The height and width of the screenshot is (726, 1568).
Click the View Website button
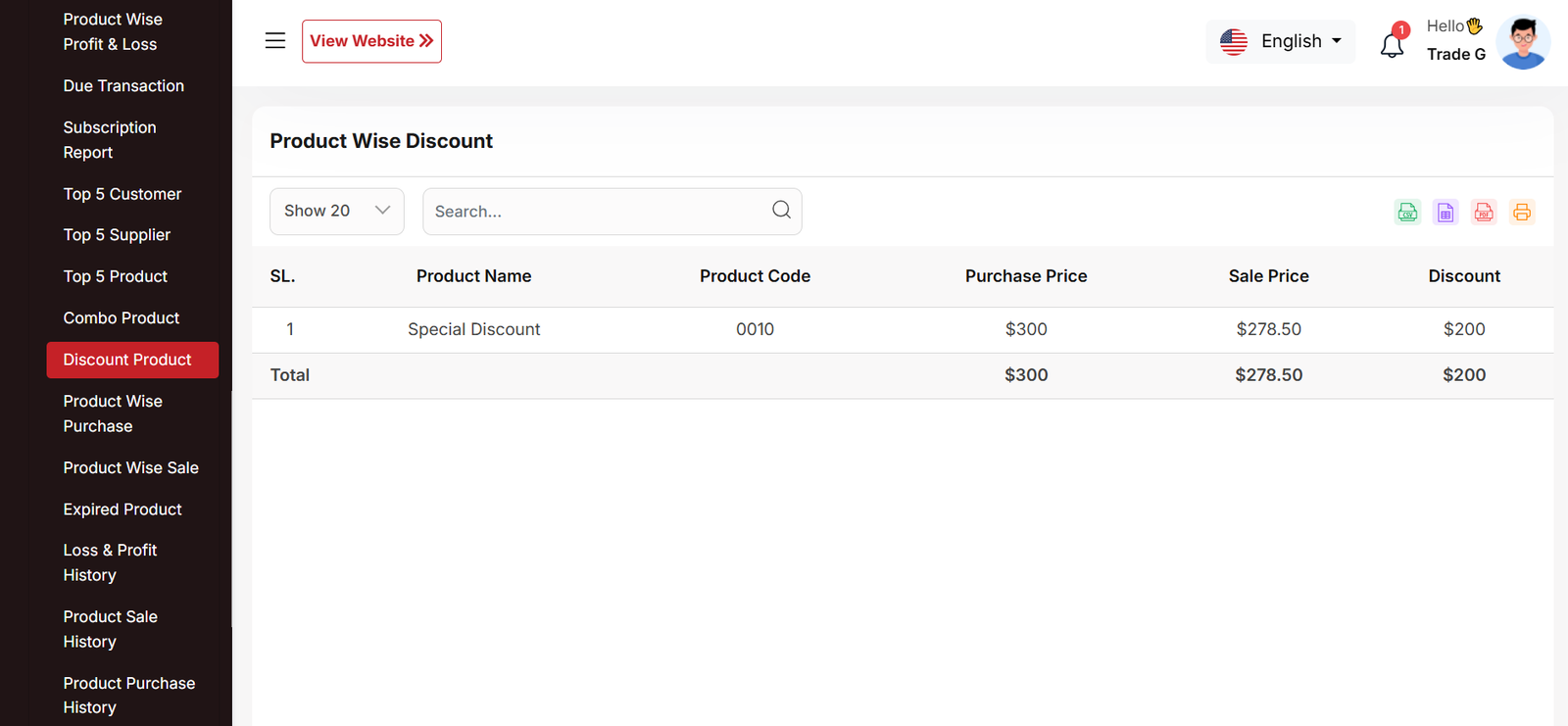click(x=371, y=41)
